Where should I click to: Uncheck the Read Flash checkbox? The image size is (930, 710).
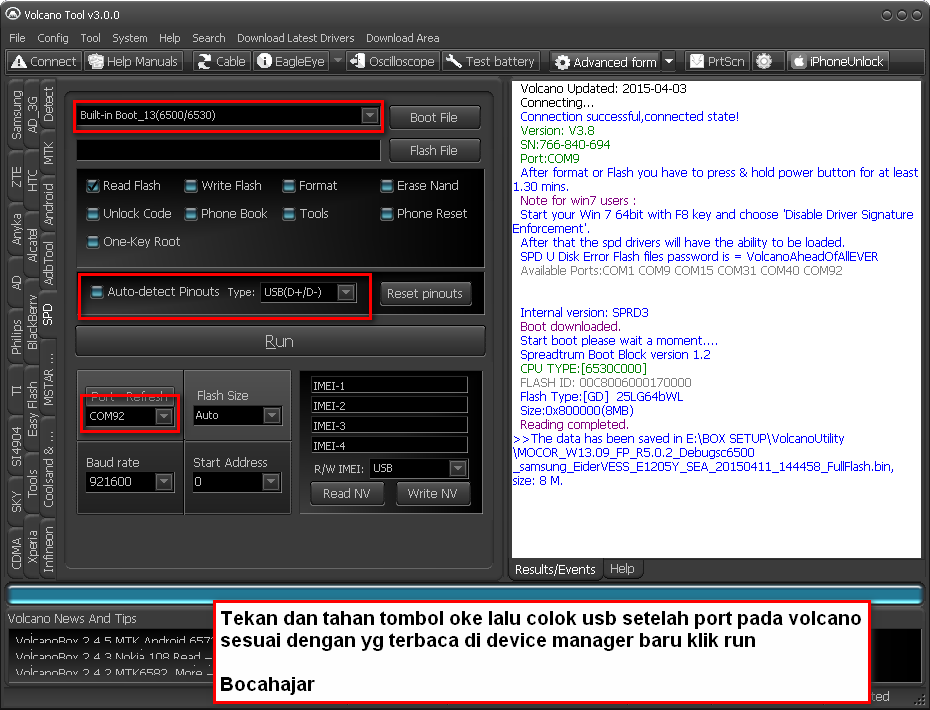click(93, 186)
